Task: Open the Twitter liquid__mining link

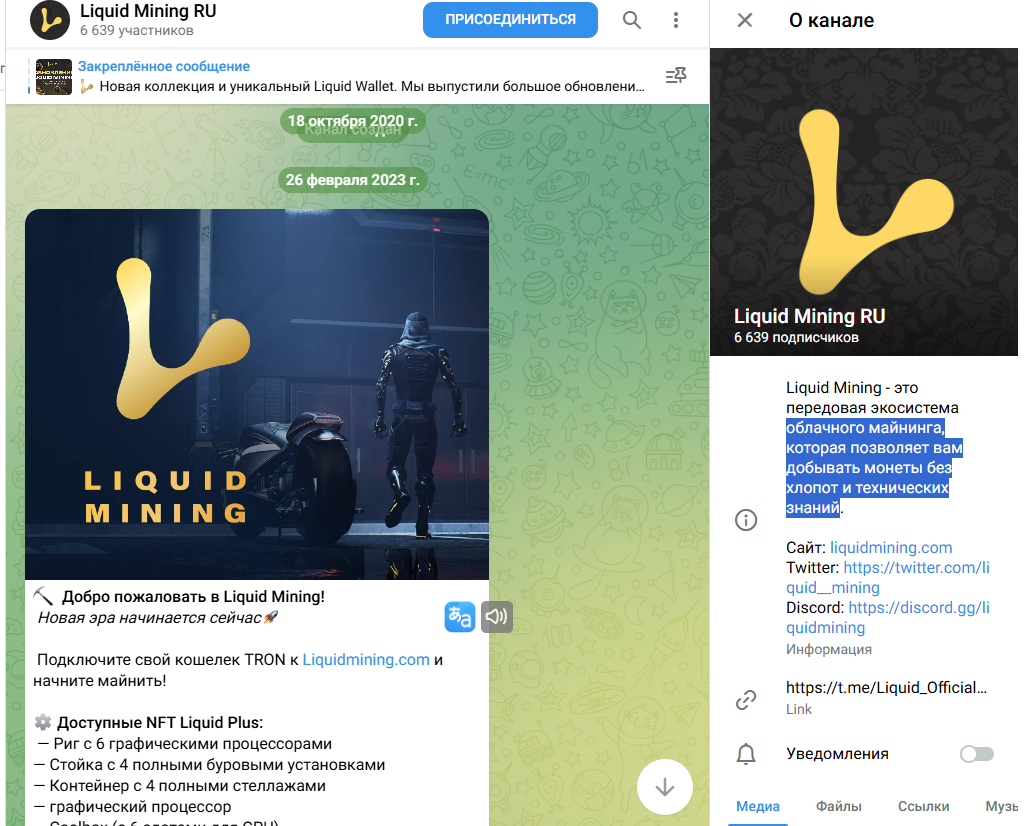Action: [888, 577]
